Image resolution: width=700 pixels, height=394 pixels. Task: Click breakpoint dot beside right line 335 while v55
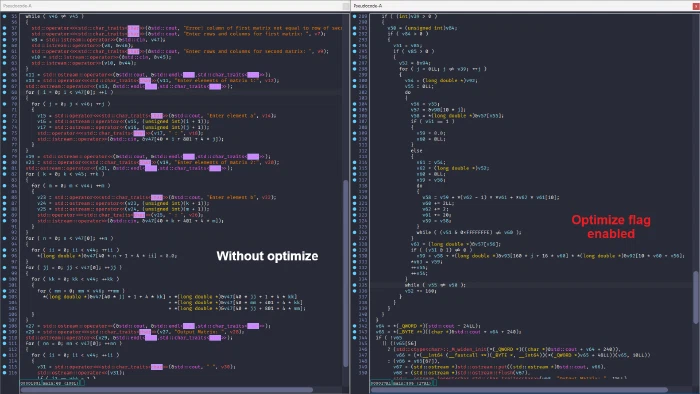click(x=354, y=285)
